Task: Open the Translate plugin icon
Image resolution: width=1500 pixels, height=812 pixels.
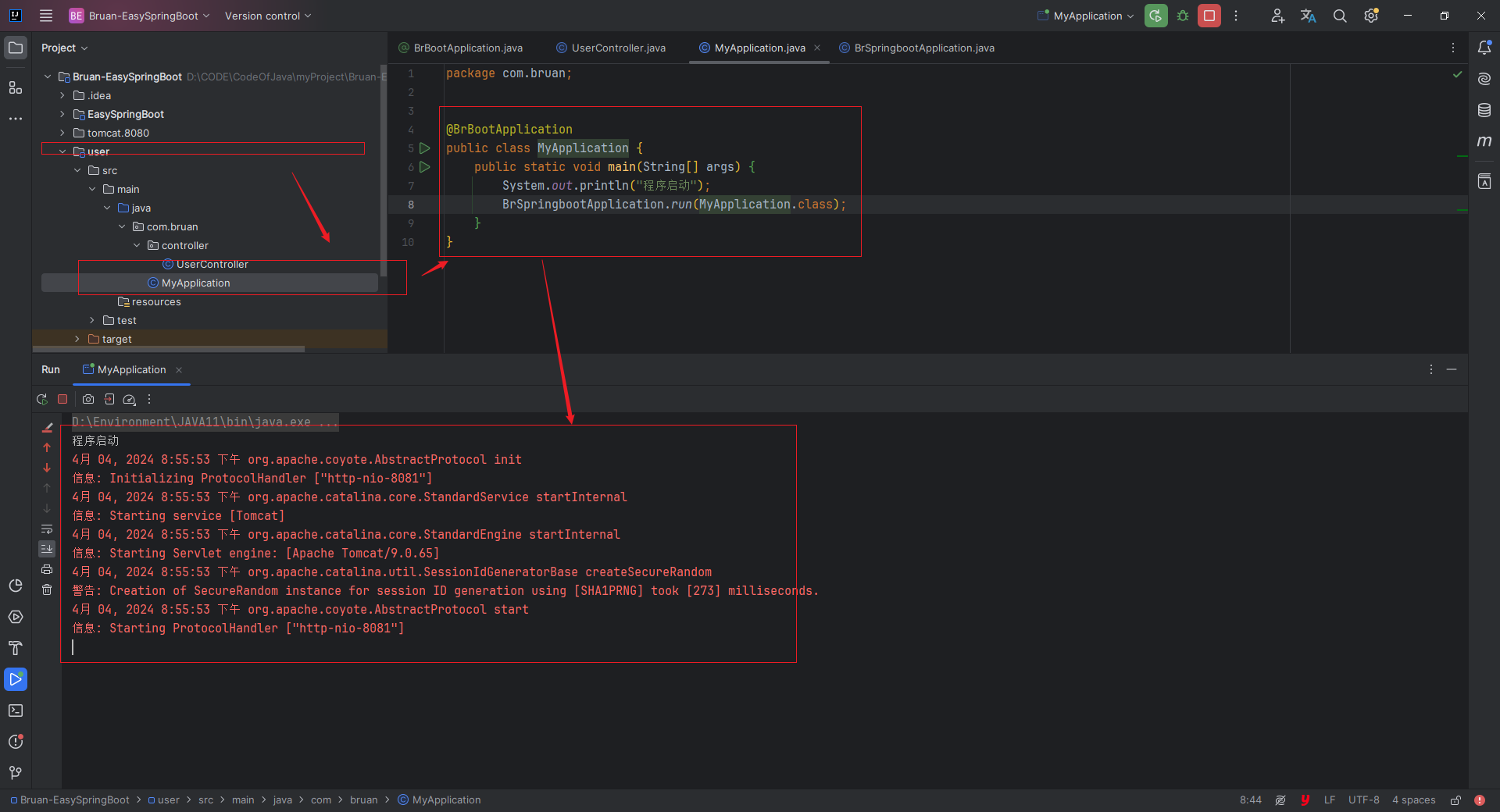Action: pos(1309,16)
